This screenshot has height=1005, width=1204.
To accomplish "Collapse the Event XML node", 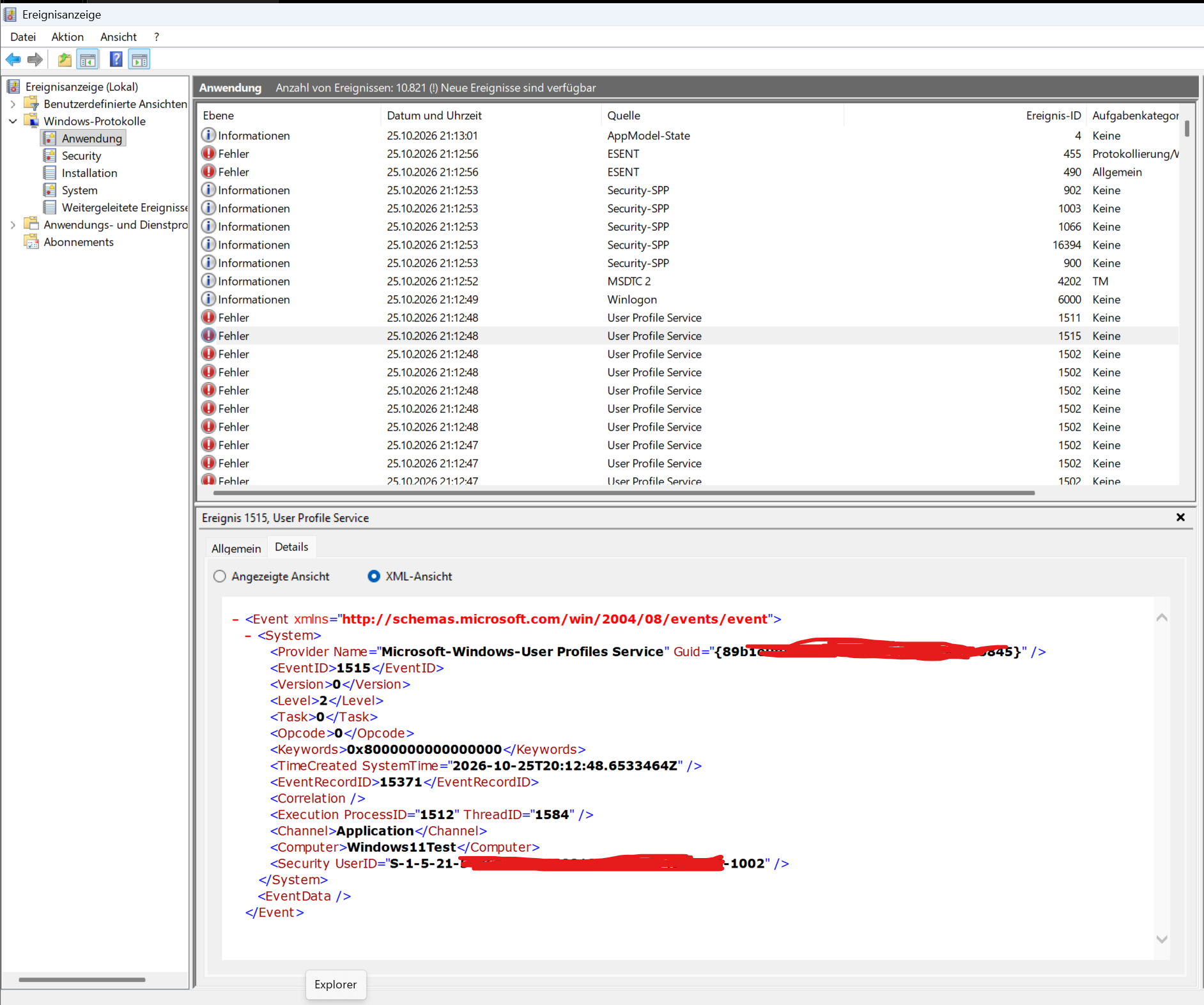I will [x=235, y=619].
